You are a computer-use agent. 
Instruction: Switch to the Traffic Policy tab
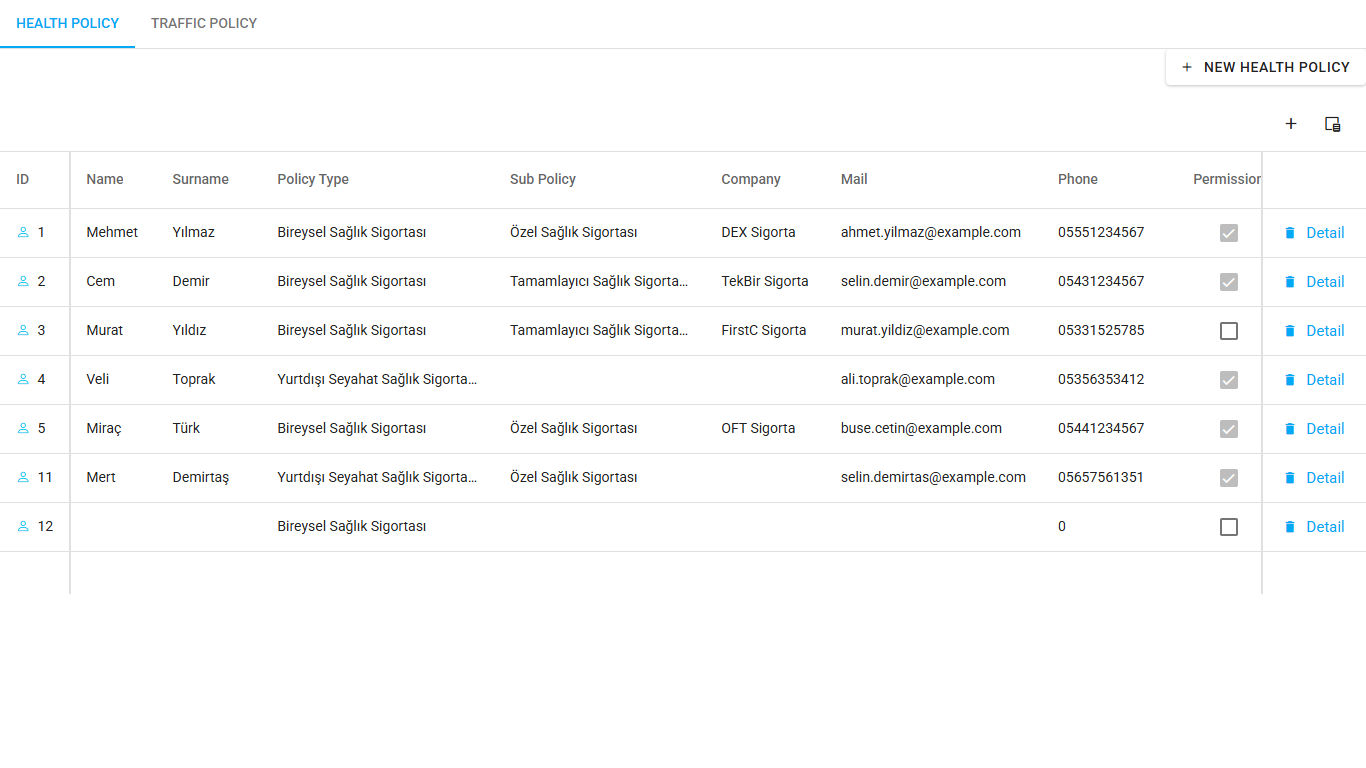(204, 23)
